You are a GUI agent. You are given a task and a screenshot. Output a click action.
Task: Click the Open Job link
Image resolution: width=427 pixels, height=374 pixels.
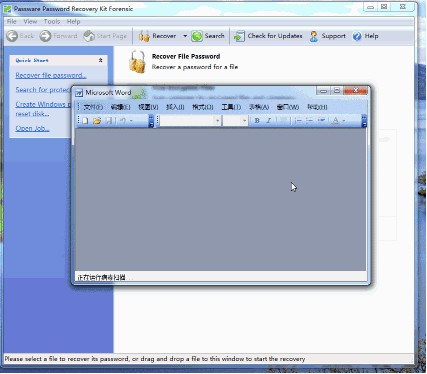click(32, 128)
